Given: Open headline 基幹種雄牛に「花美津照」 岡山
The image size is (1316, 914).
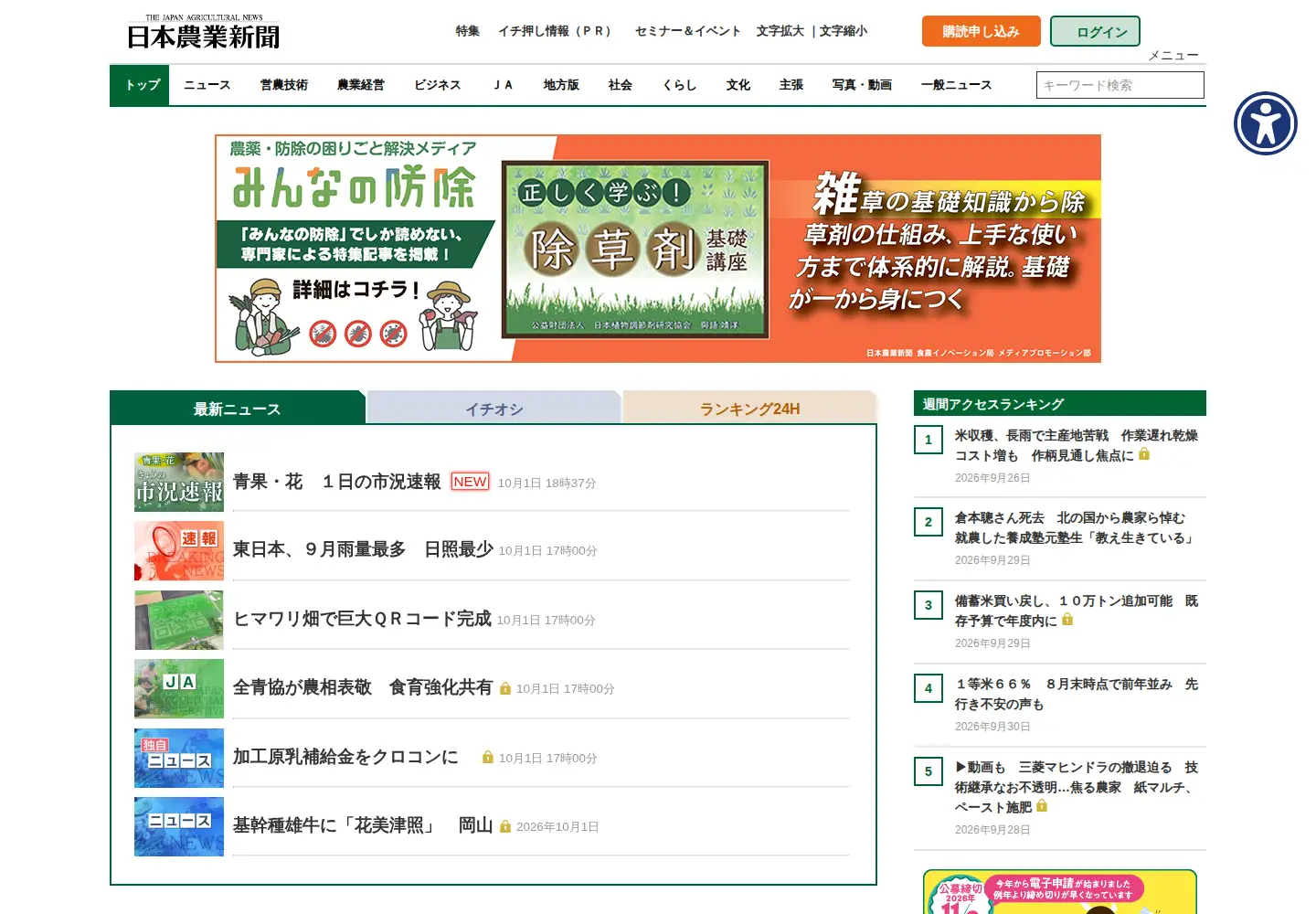Looking at the screenshot, I should click(363, 825).
